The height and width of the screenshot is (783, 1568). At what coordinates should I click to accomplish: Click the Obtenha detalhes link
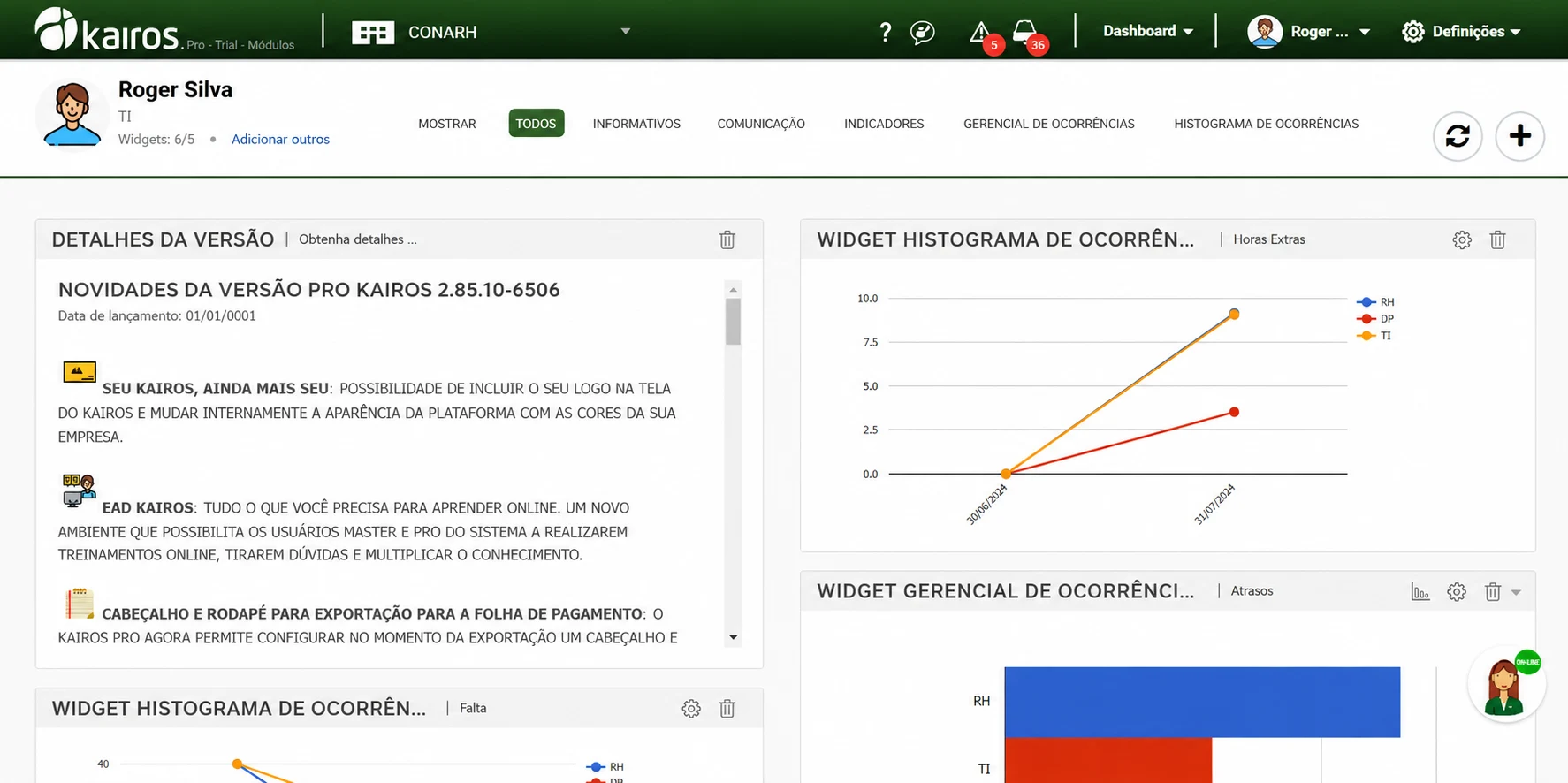click(x=358, y=239)
